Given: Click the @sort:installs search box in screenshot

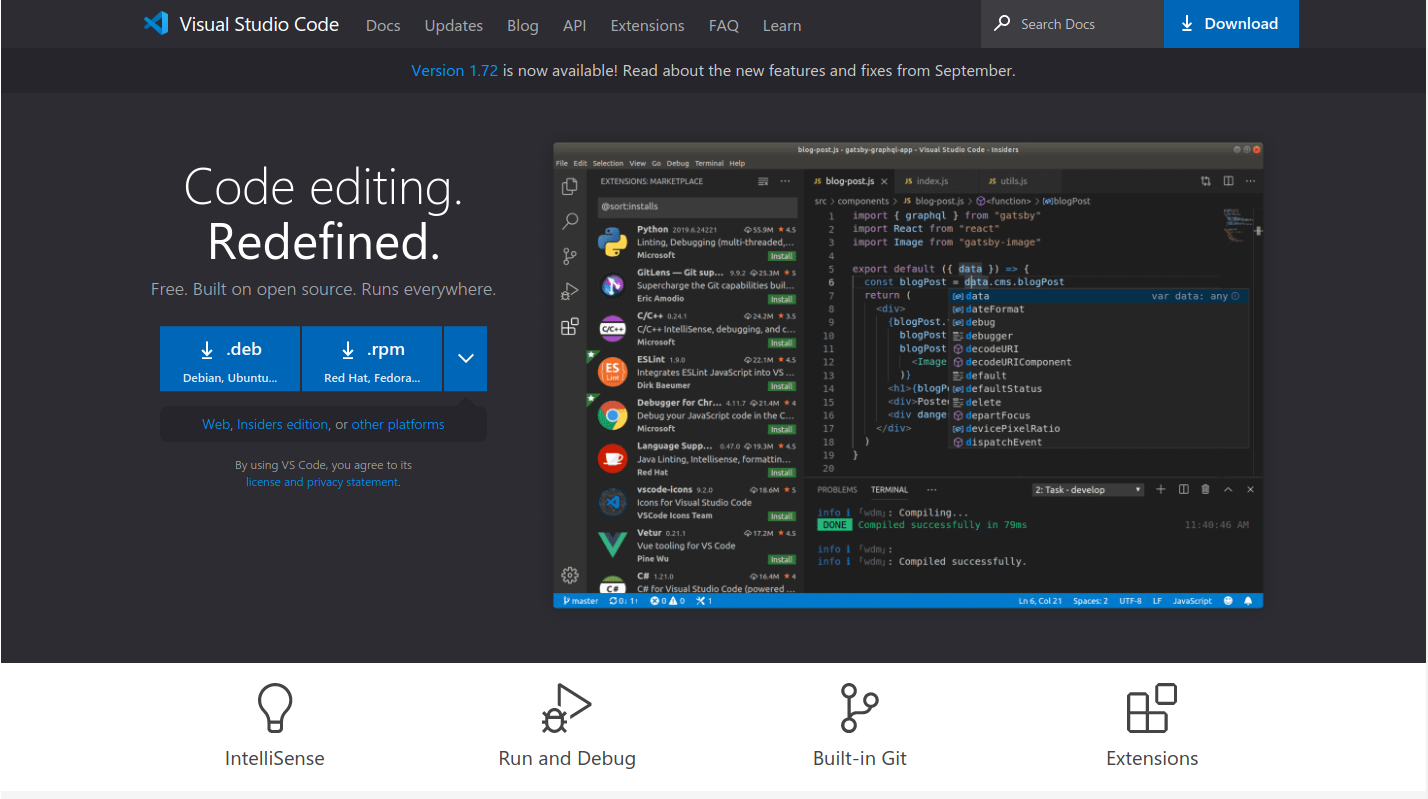Looking at the screenshot, I should [697, 206].
